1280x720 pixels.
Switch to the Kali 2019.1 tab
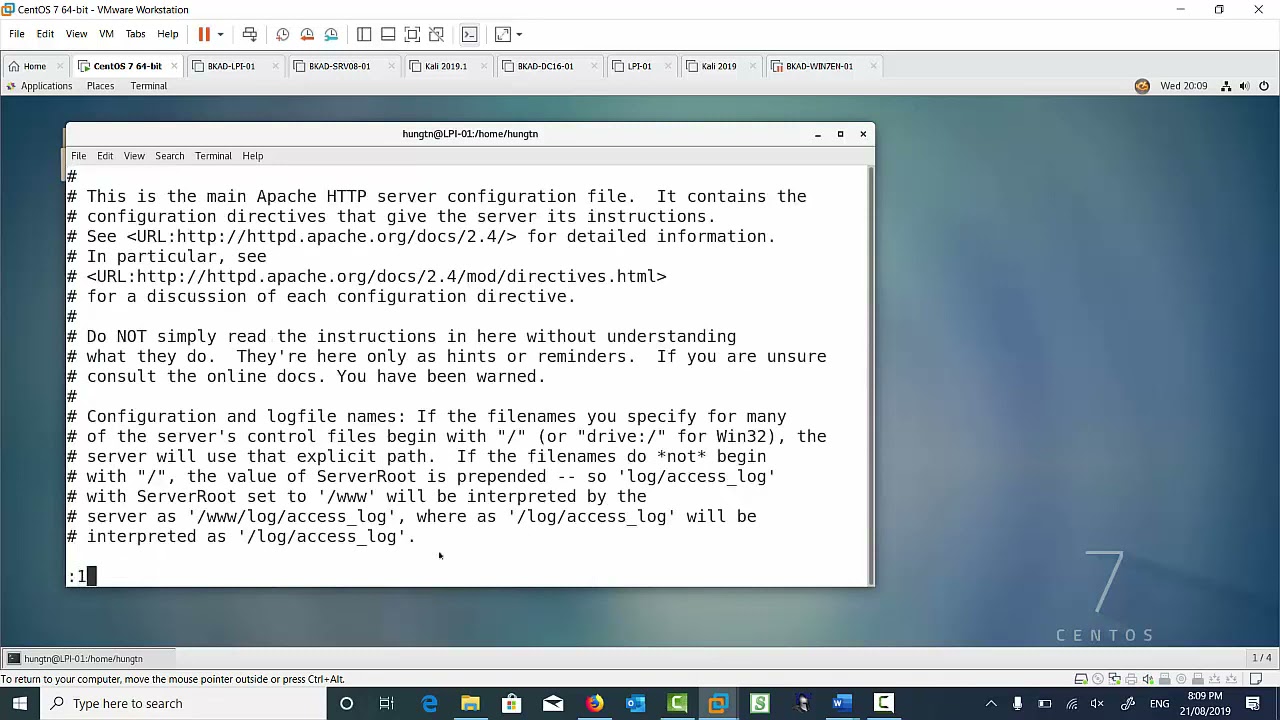[x=445, y=66]
